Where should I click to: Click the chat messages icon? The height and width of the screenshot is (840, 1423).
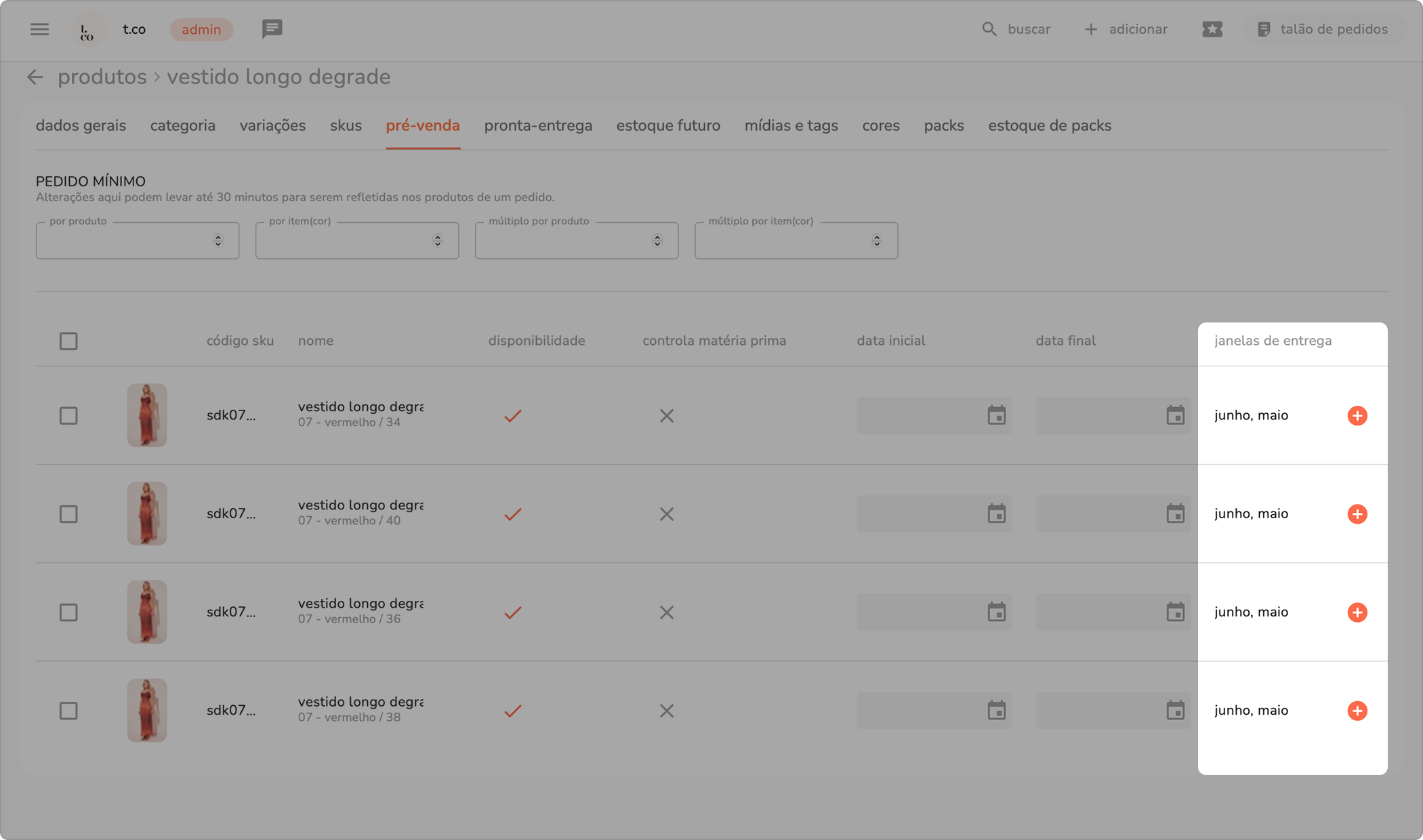(x=272, y=29)
